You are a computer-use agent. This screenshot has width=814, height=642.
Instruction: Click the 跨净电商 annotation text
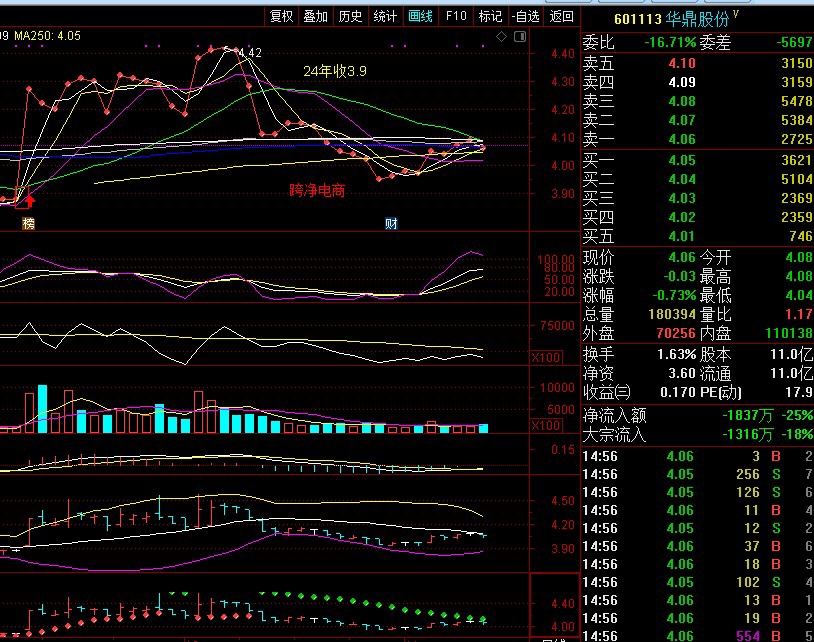[317, 190]
